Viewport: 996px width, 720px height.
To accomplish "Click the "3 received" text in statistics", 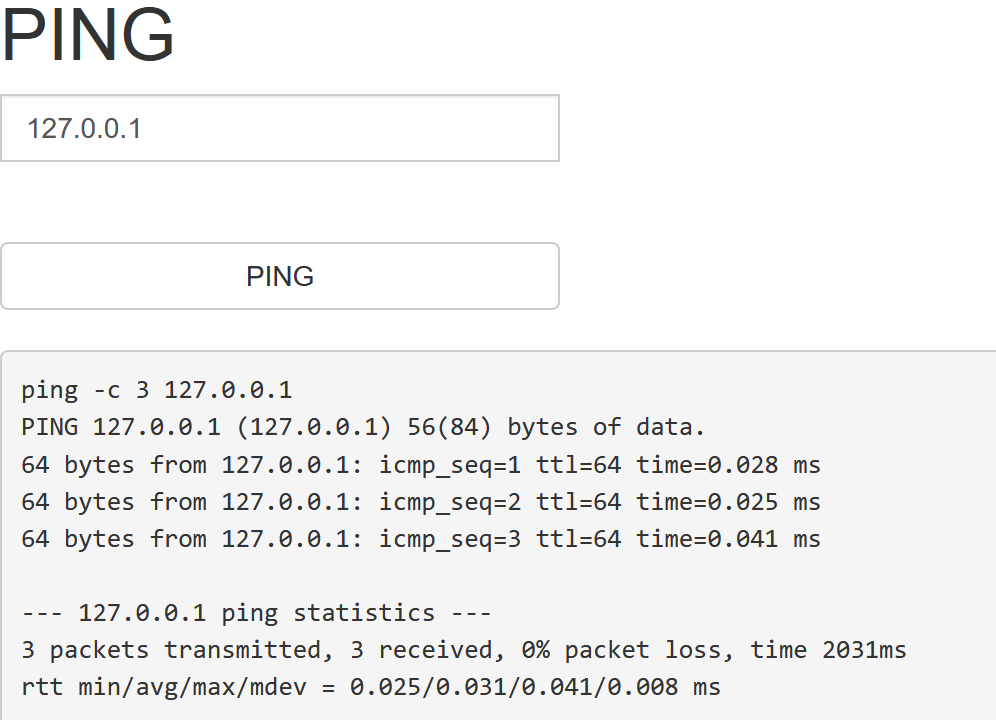I will (421, 650).
